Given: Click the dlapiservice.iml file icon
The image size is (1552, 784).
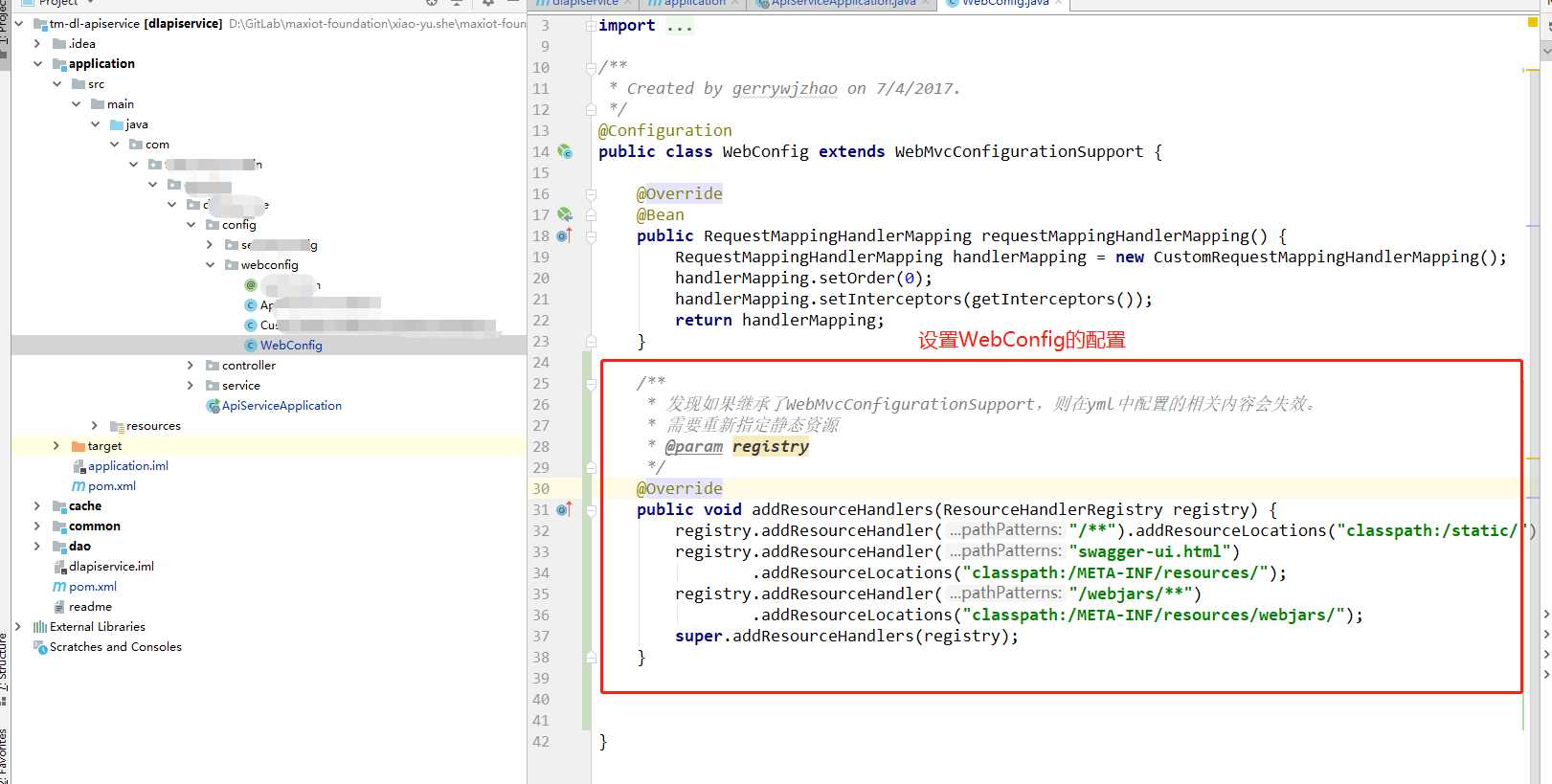Looking at the screenshot, I should [60, 567].
